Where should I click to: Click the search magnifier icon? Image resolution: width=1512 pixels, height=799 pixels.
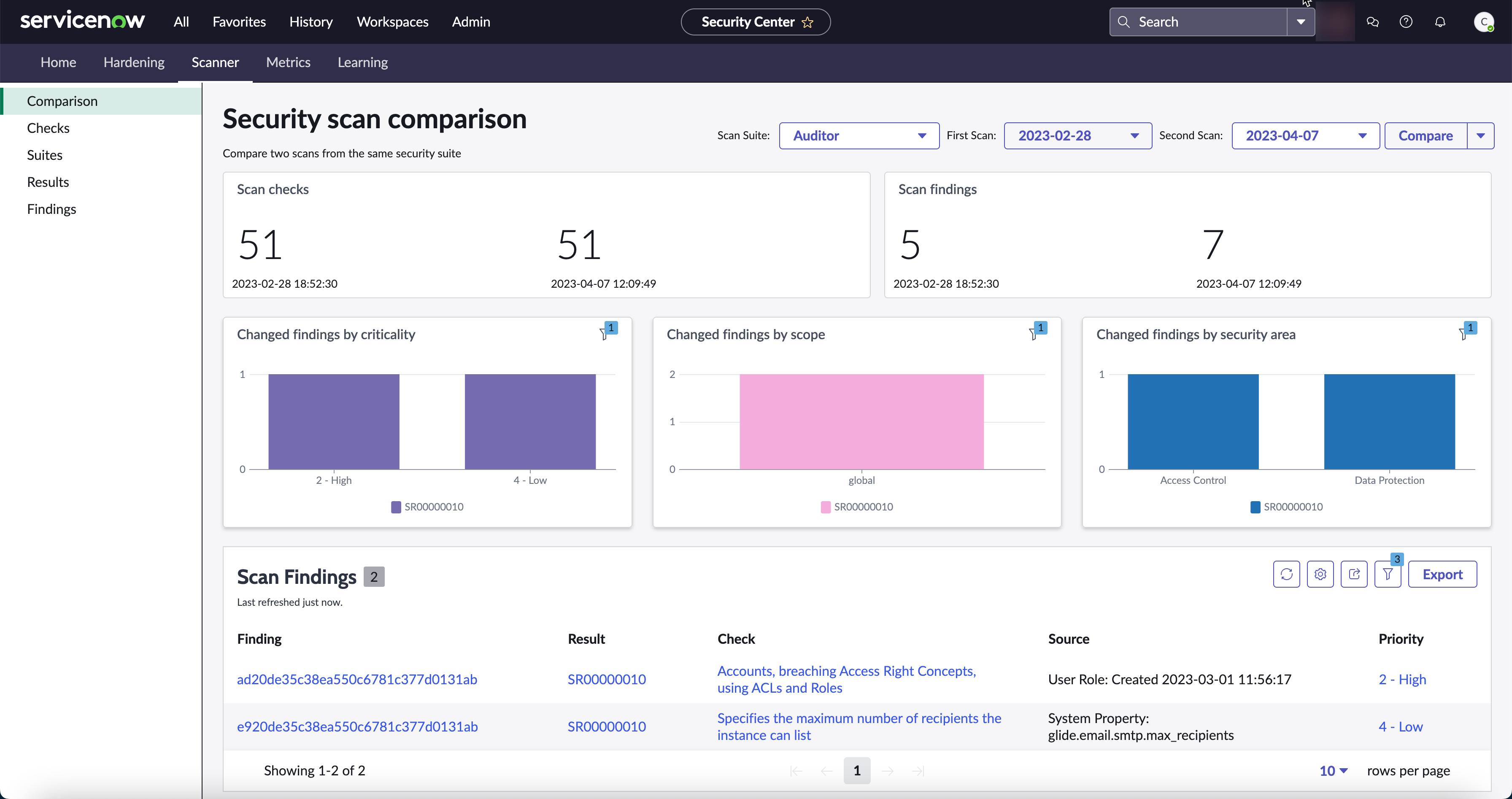[1123, 22]
